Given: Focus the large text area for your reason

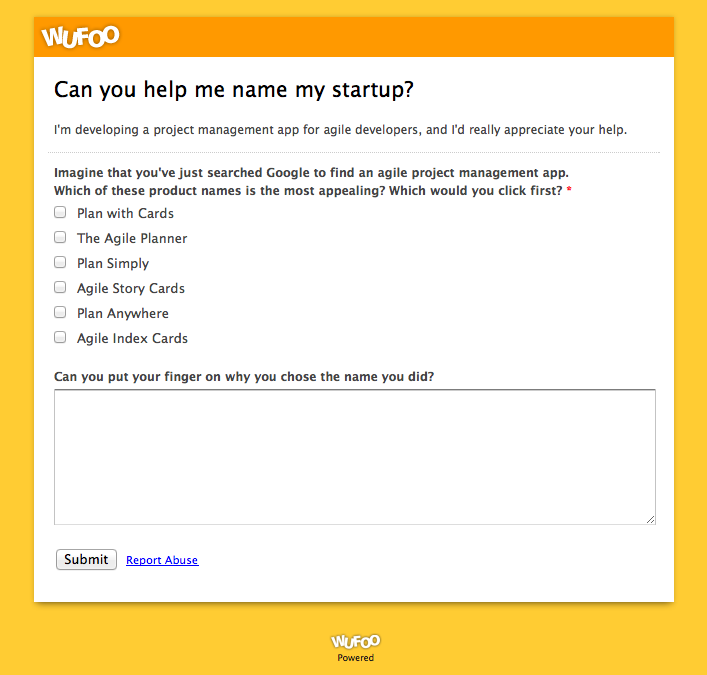Looking at the screenshot, I should (x=355, y=457).
